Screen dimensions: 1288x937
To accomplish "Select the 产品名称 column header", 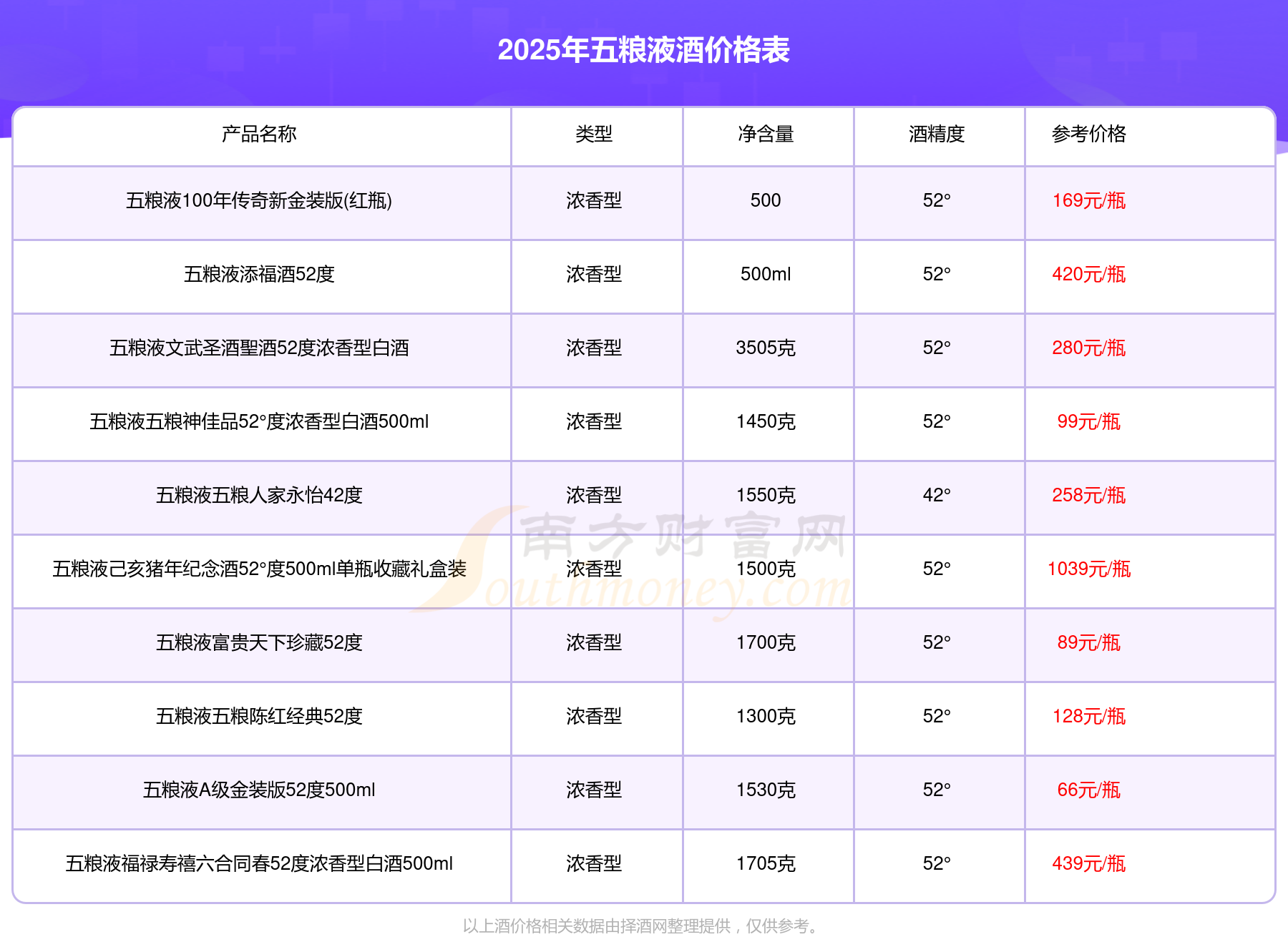I will (x=259, y=134).
